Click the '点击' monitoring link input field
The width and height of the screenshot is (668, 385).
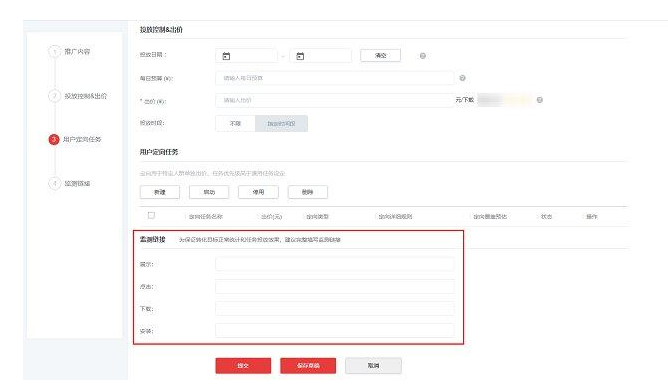(335, 286)
